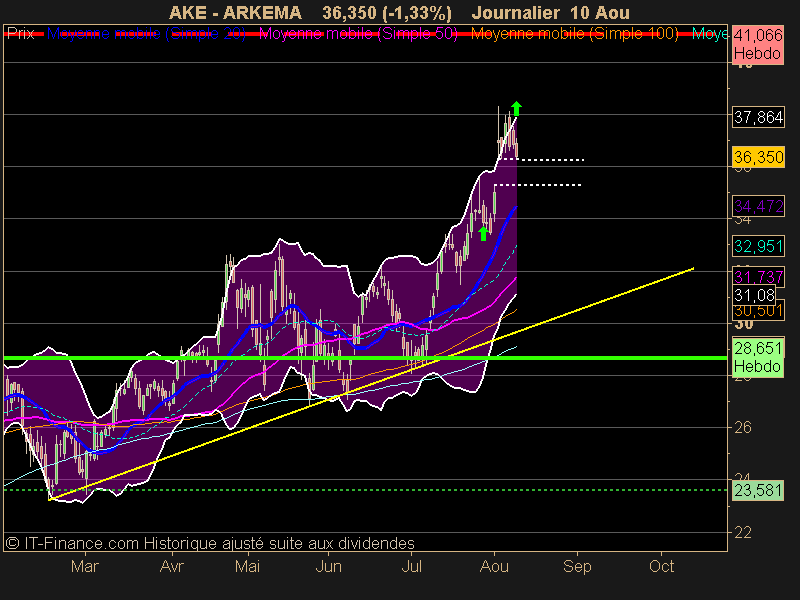Click the "22" price axis tick
Screen dimensions: 800x600
743,532
